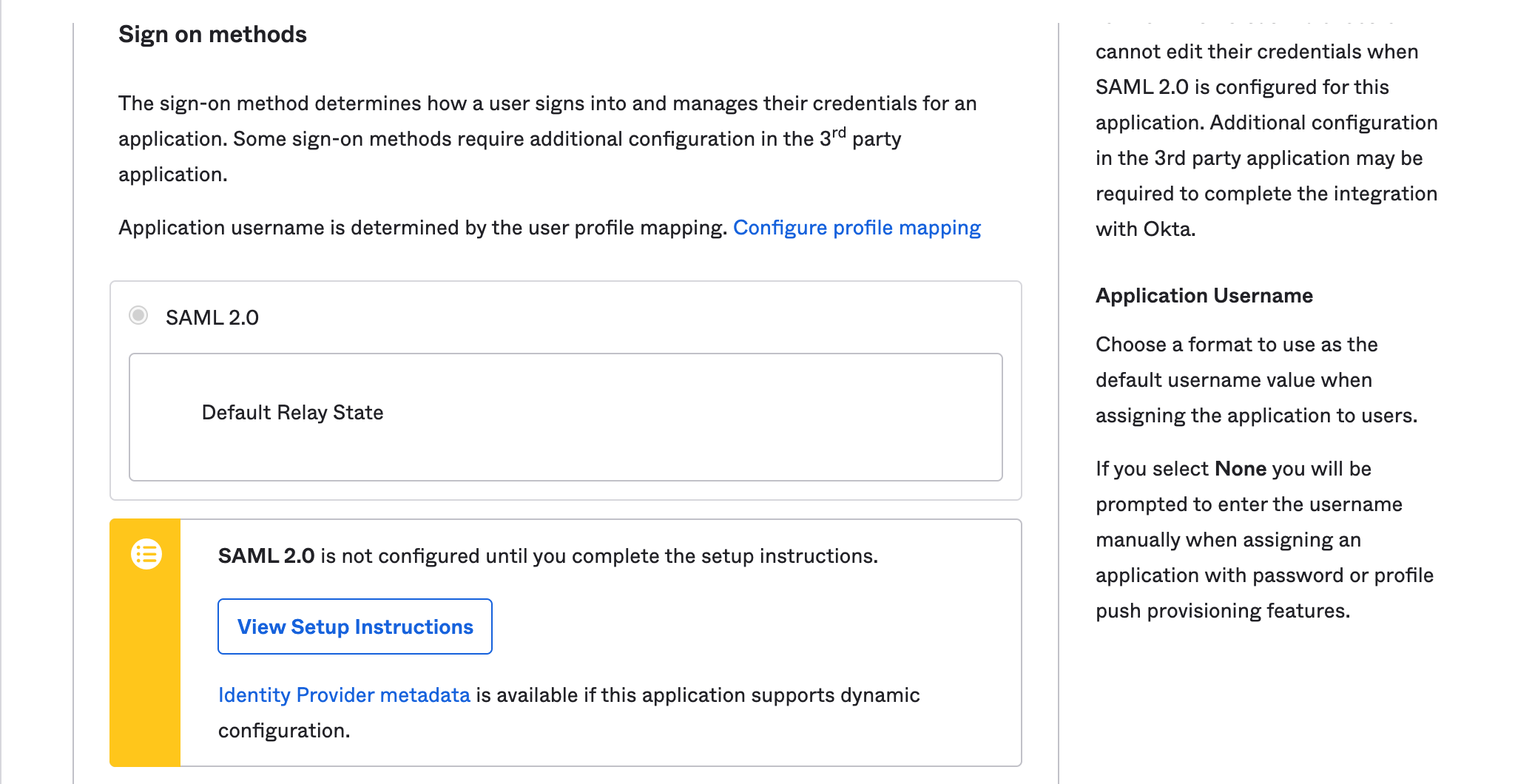The width and height of the screenshot is (1515, 784).
Task: Open Configure profile mapping
Action: click(857, 228)
